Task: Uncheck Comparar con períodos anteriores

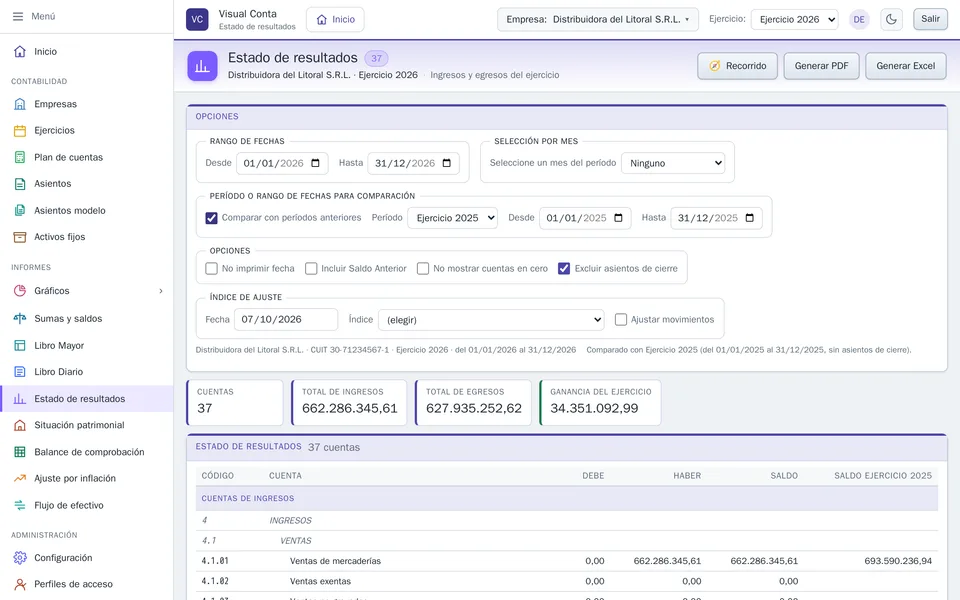Action: click(x=211, y=218)
